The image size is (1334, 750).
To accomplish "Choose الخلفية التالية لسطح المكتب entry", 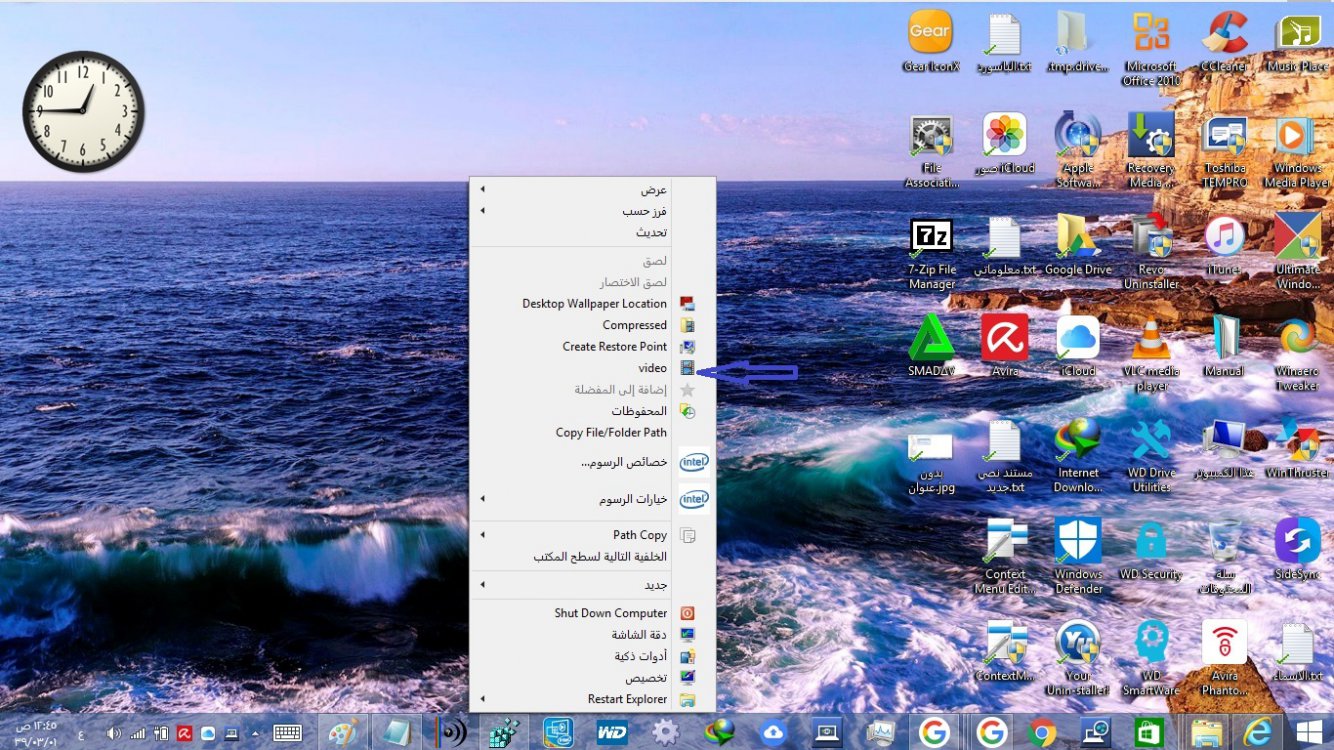I will point(592,557).
